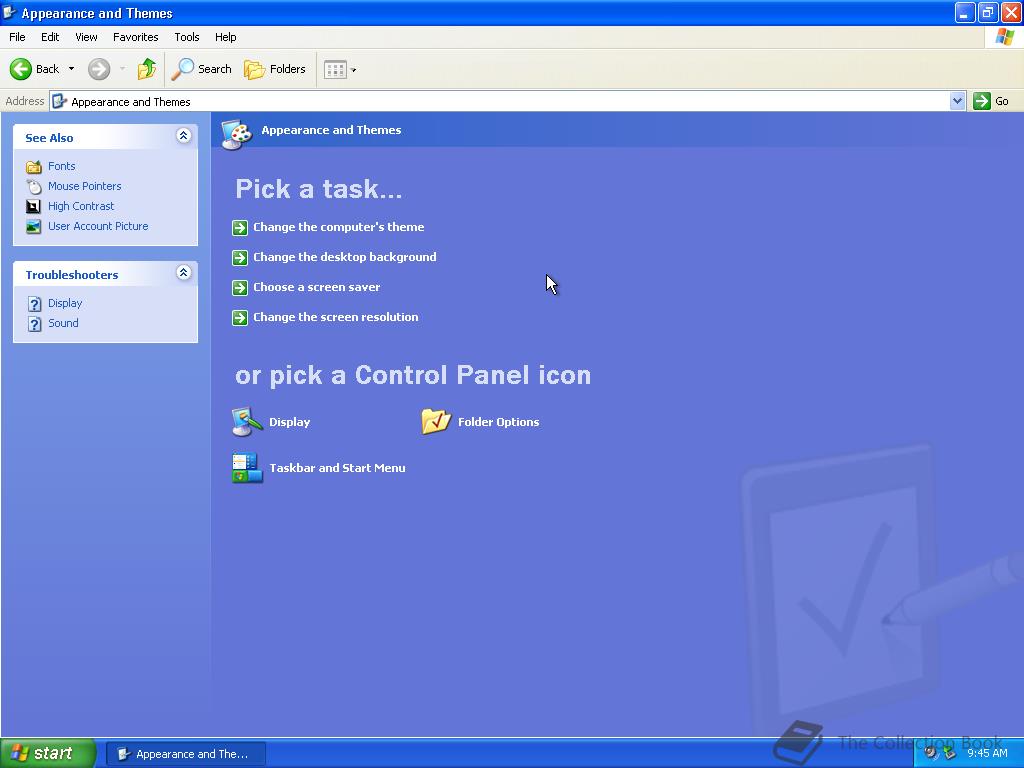Click arrow icon beside Choose a screen saver
This screenshot has width=1024, height=768.
click(x=240, y=287)
